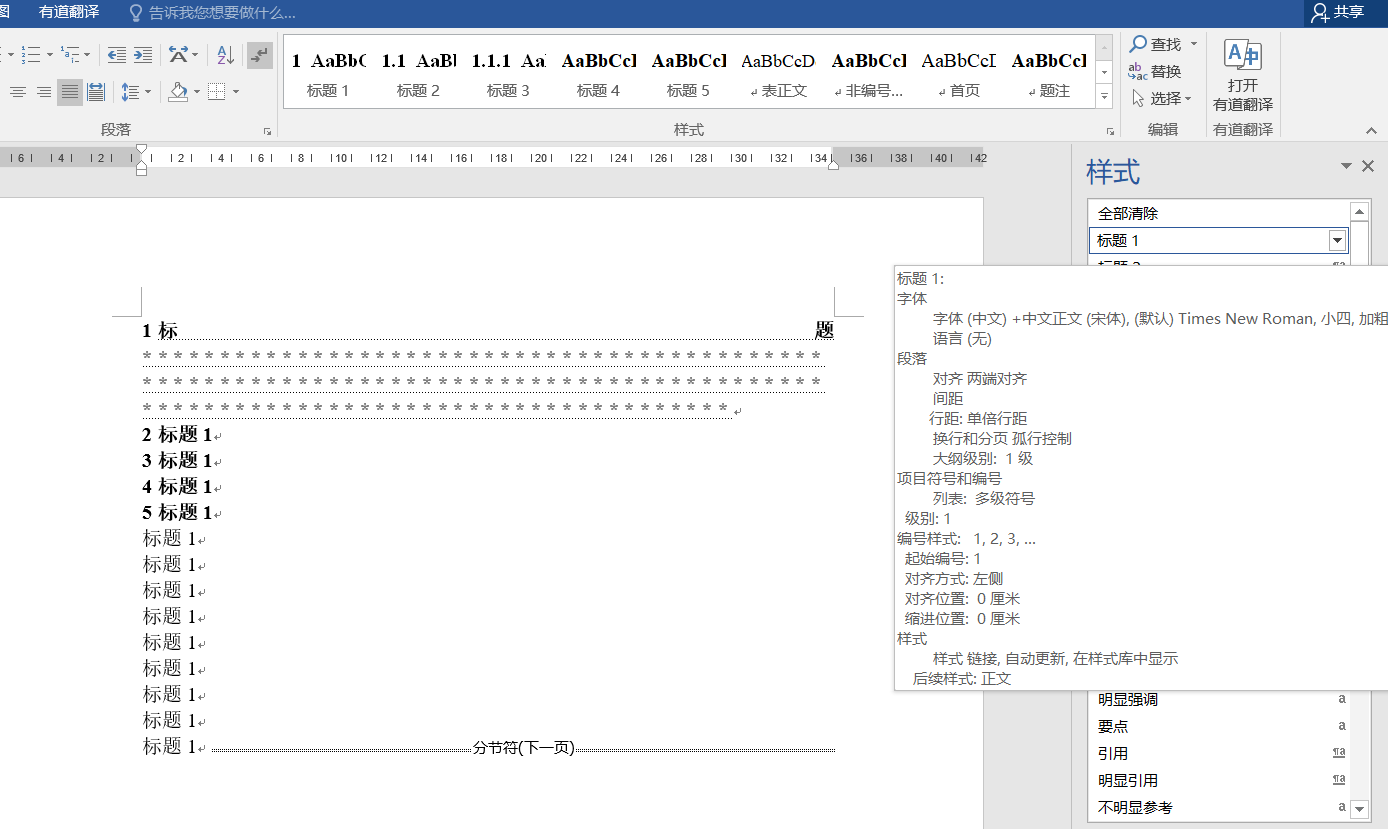The width and height of the screenshot is (1388, 829).
Task: Click 全部清除 in Styles pane
Action: tap(1218, 213)
